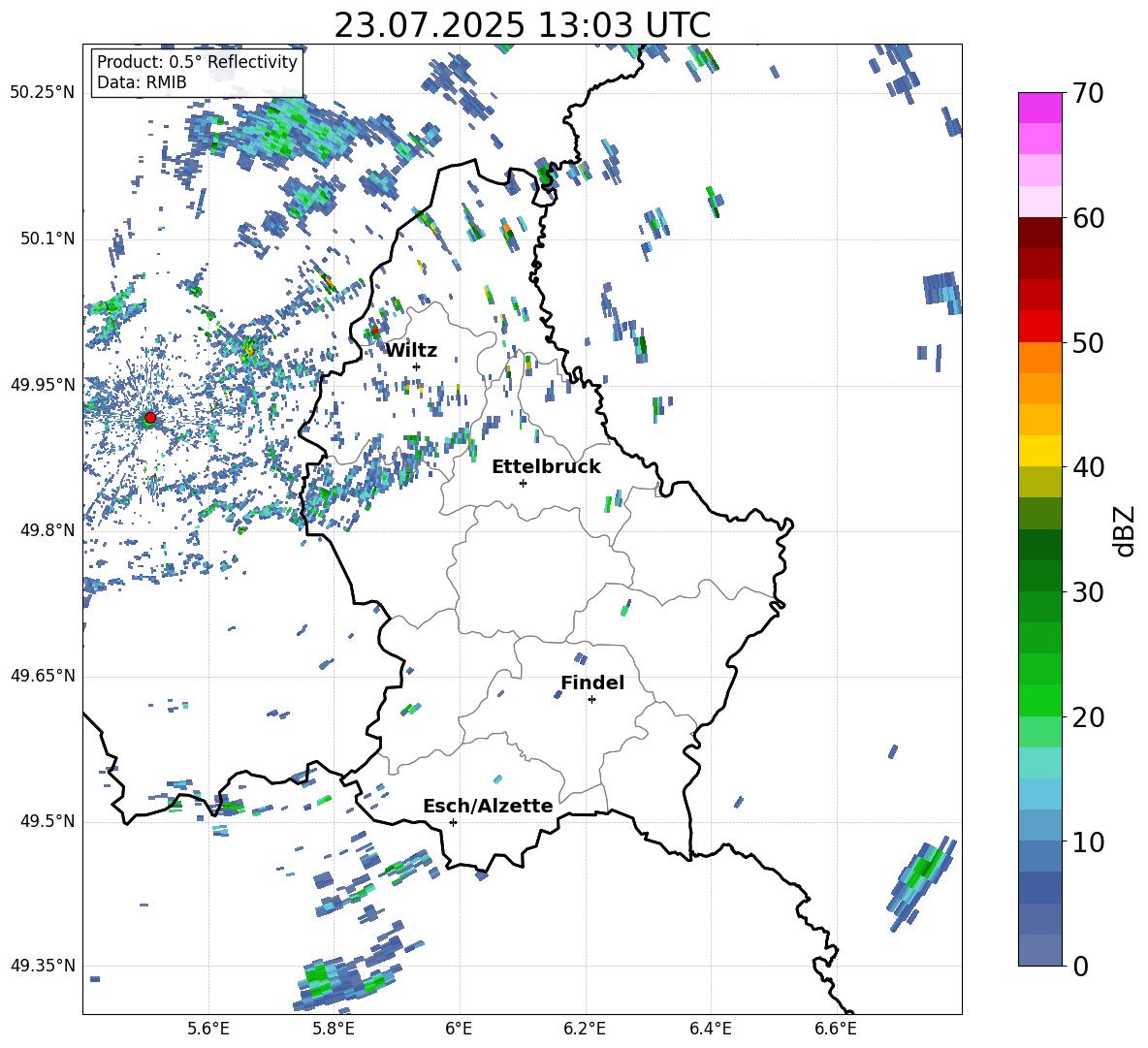This screenshot has width=1148, height=1048.
Task: Click the colorbar tick label 70
Action: pos(1088,93)
